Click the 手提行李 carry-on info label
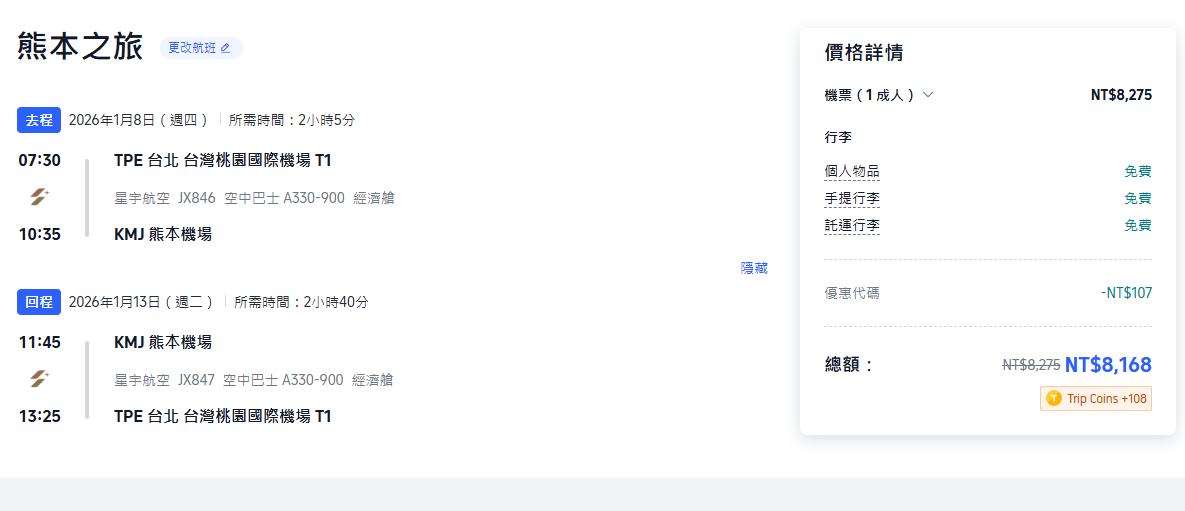Viewport: 1185px width, 511px height. click(852, 198)
